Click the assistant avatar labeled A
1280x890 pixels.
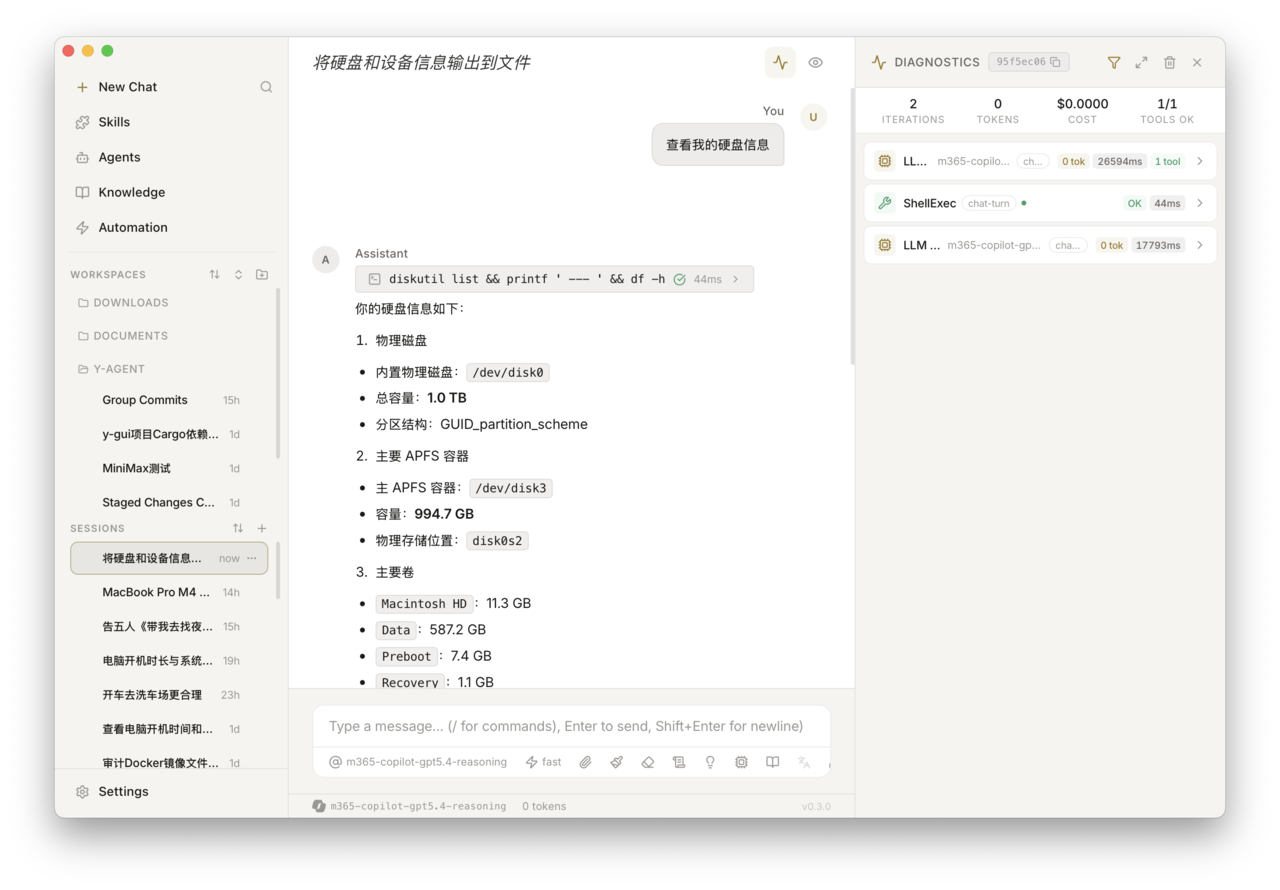[x=326, y=260]
